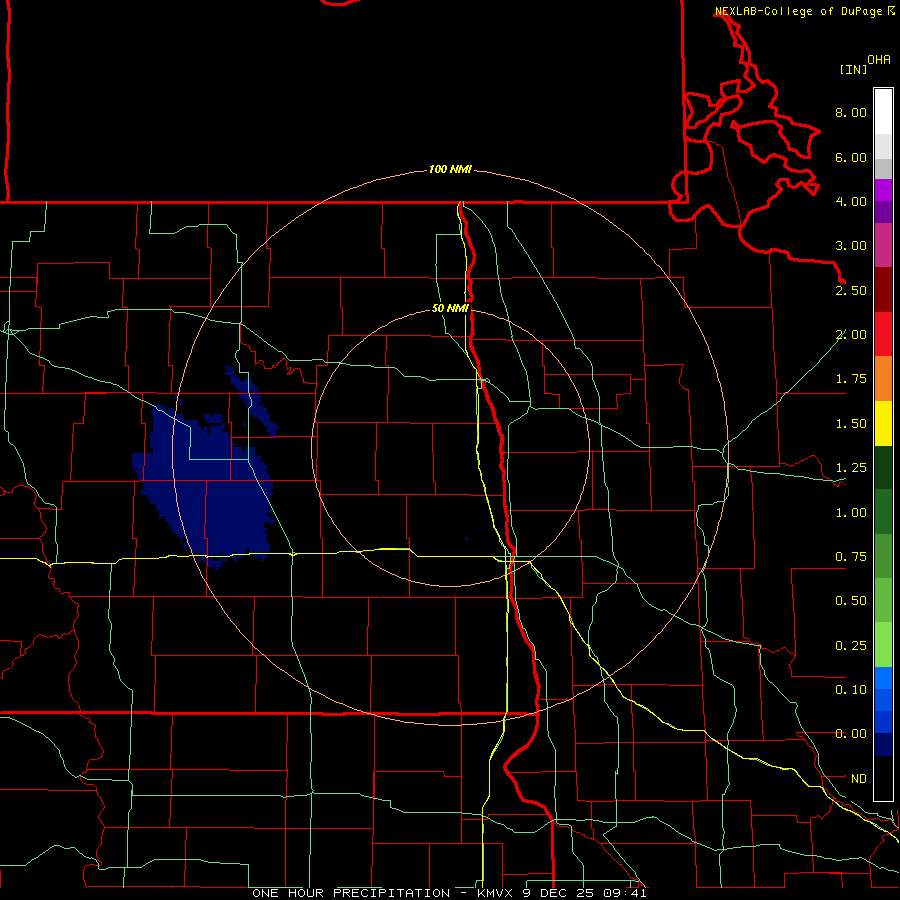Select the 0.75 legend value
900x900 pixels.
851,557
